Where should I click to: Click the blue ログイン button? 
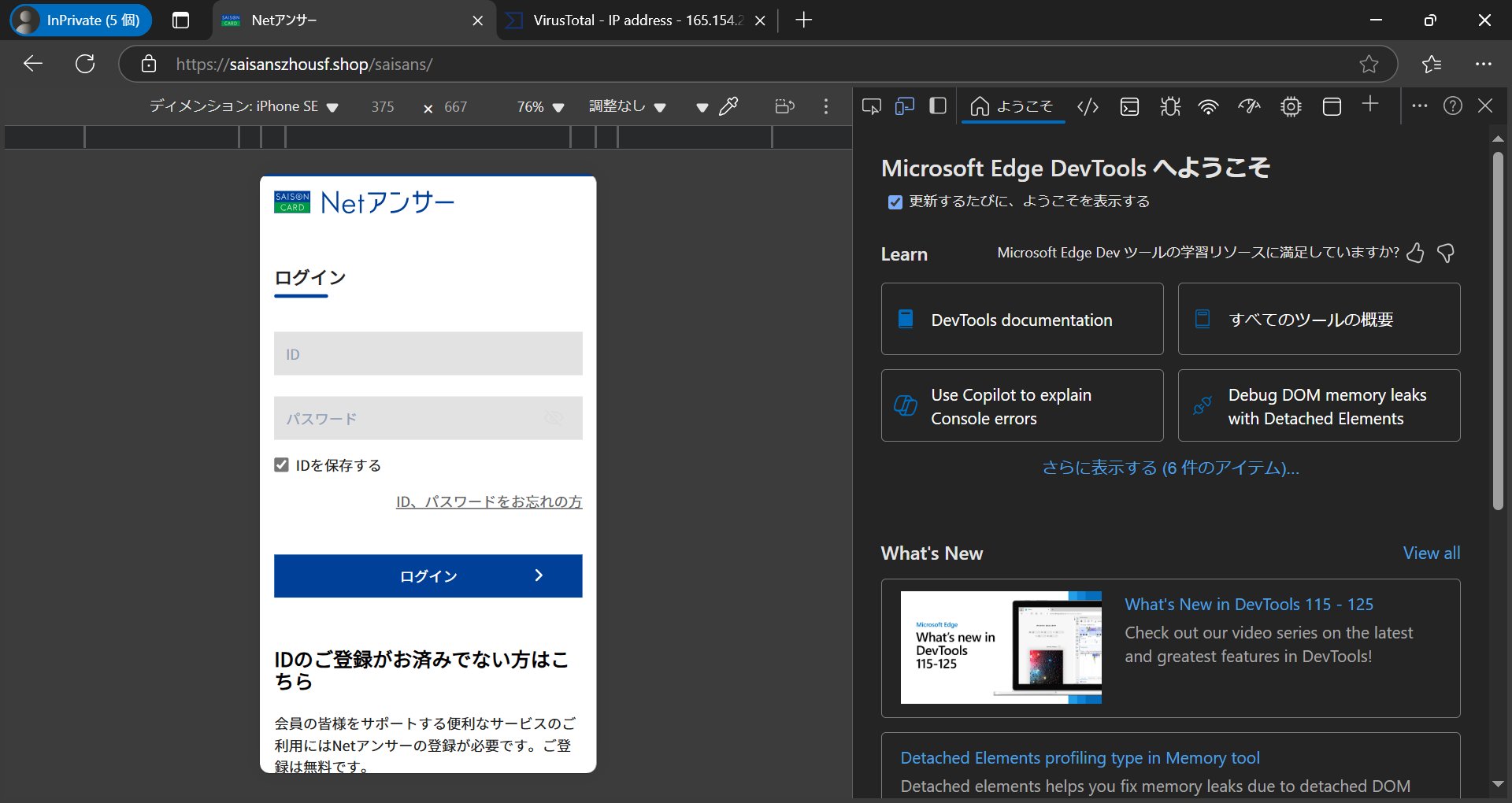(x=428, y=575)
